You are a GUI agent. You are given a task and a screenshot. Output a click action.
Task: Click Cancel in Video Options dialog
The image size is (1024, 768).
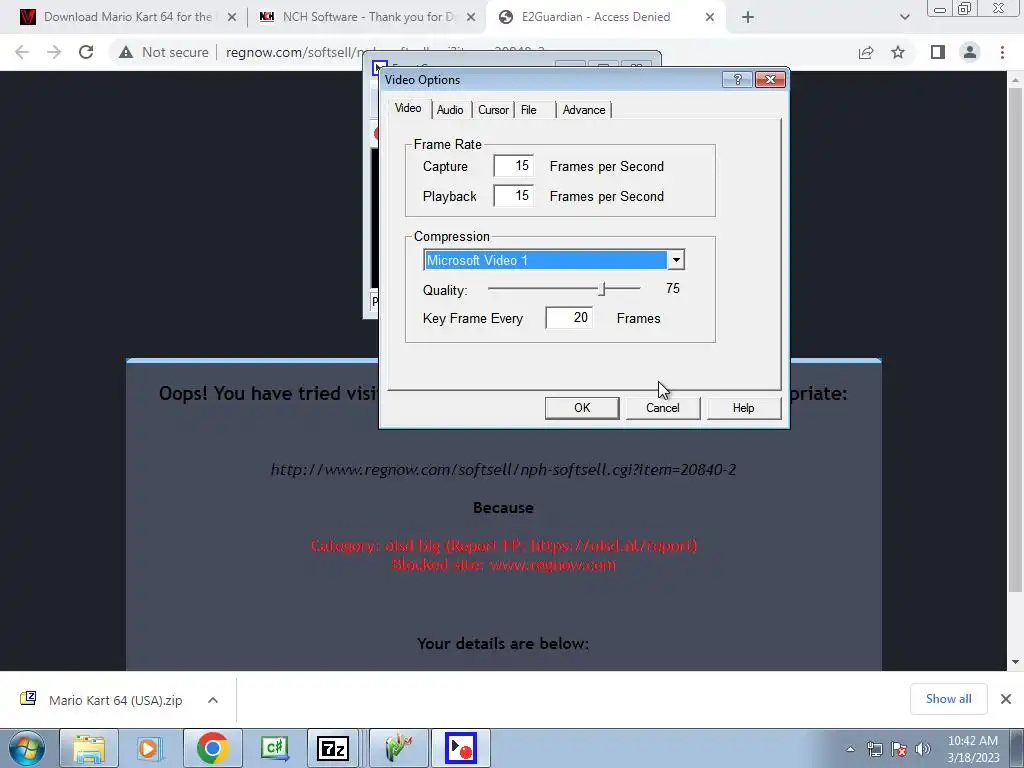[x=663, y=408]
